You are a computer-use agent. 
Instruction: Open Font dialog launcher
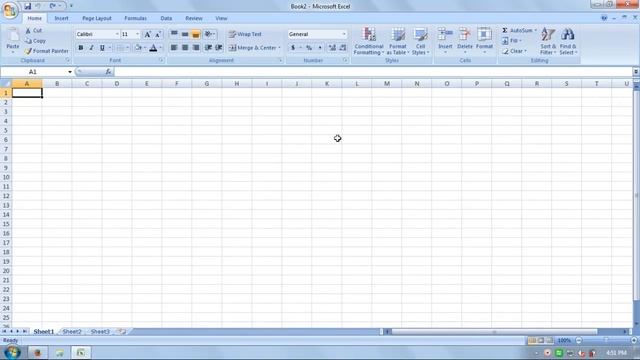point(161,60)
